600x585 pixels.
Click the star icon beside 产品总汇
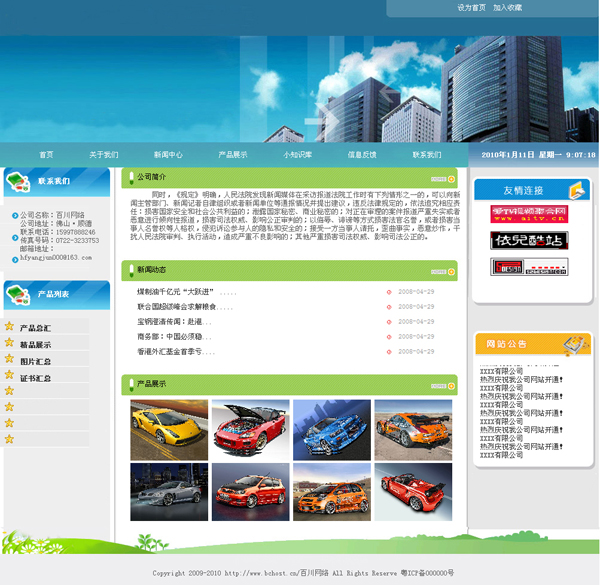tap(10, 327)
